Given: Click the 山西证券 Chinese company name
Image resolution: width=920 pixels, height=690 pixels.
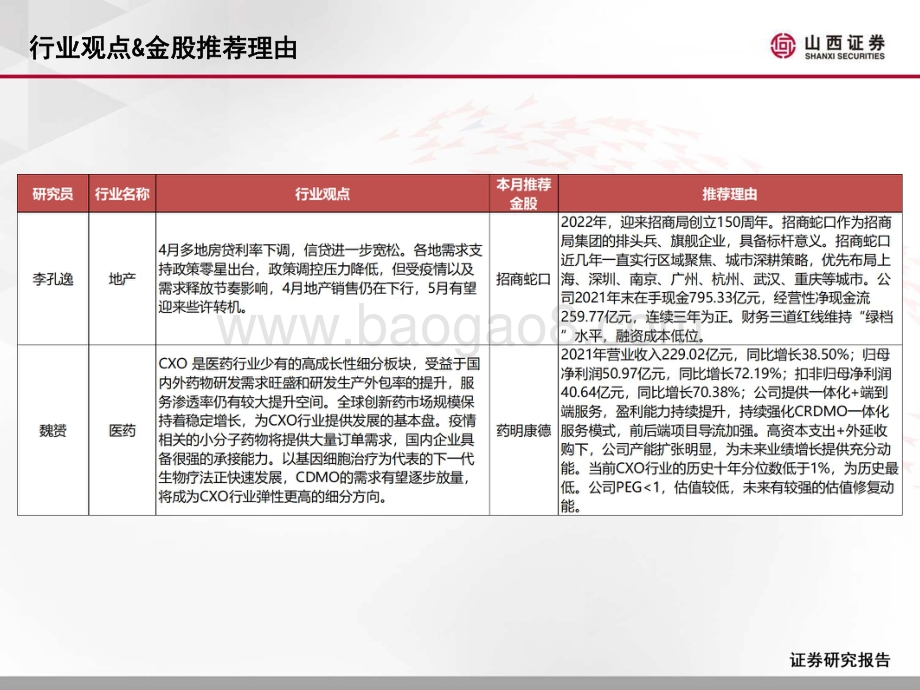Looking at the screenshot, I should pyautogui.click(x=844, y=42).
